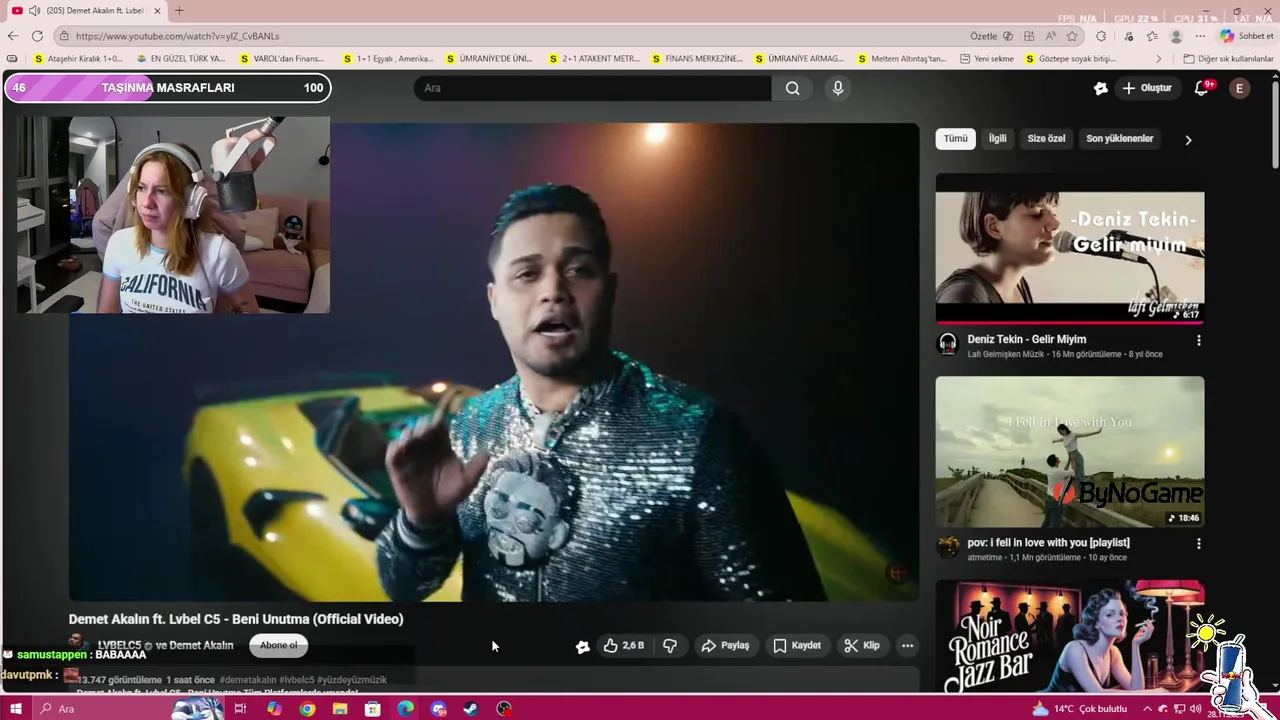Select the Size özel filter chip
This screenshot has width=1280, height=720.
click(x=1046, y=139)
